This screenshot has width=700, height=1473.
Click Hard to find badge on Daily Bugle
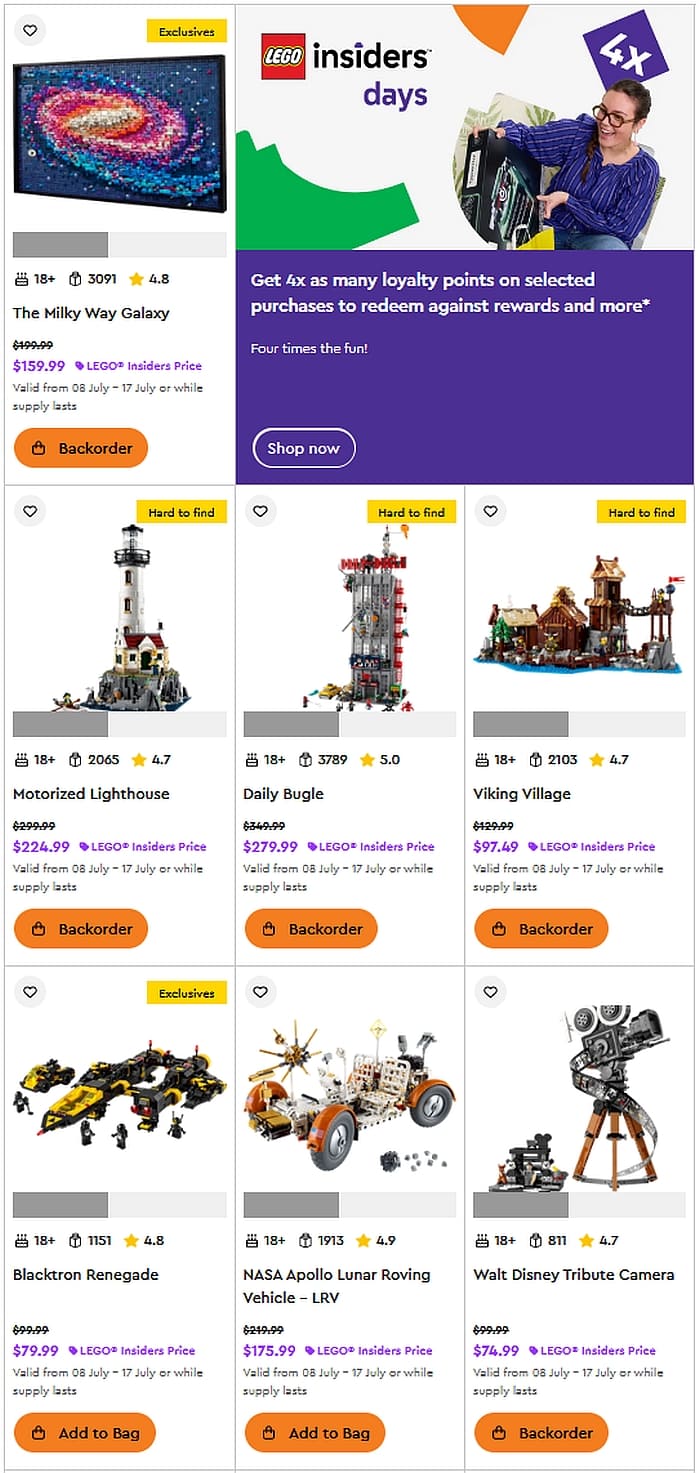(x=411, y=512)
